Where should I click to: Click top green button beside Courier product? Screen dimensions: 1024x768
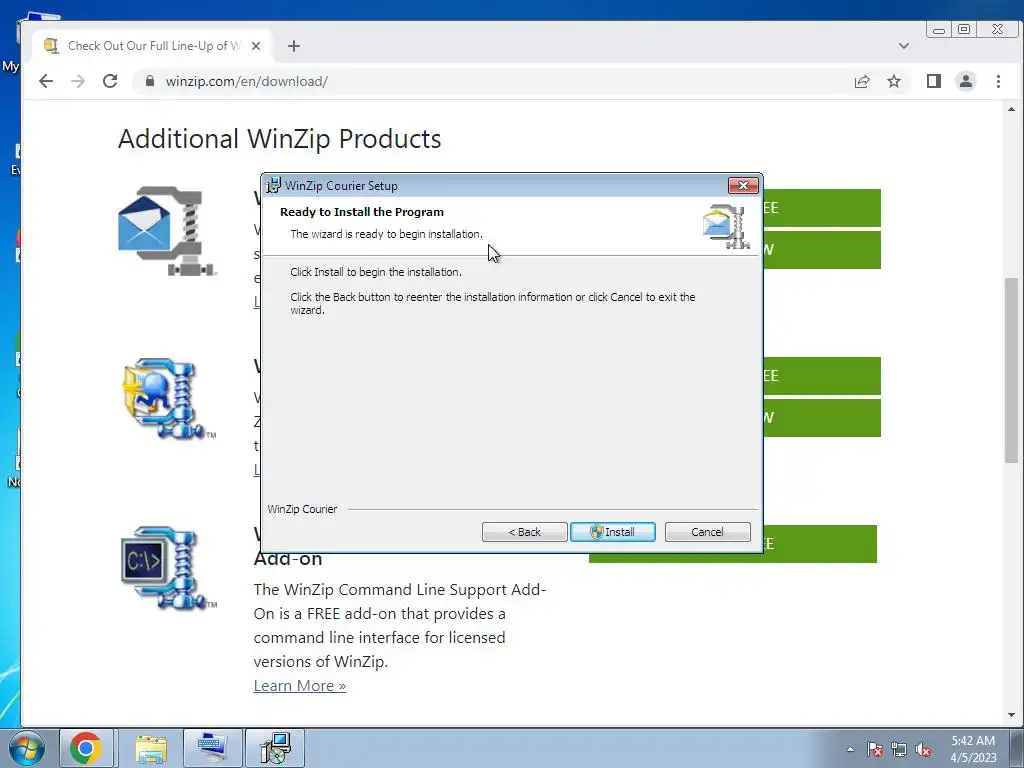(x=822, y=208)
